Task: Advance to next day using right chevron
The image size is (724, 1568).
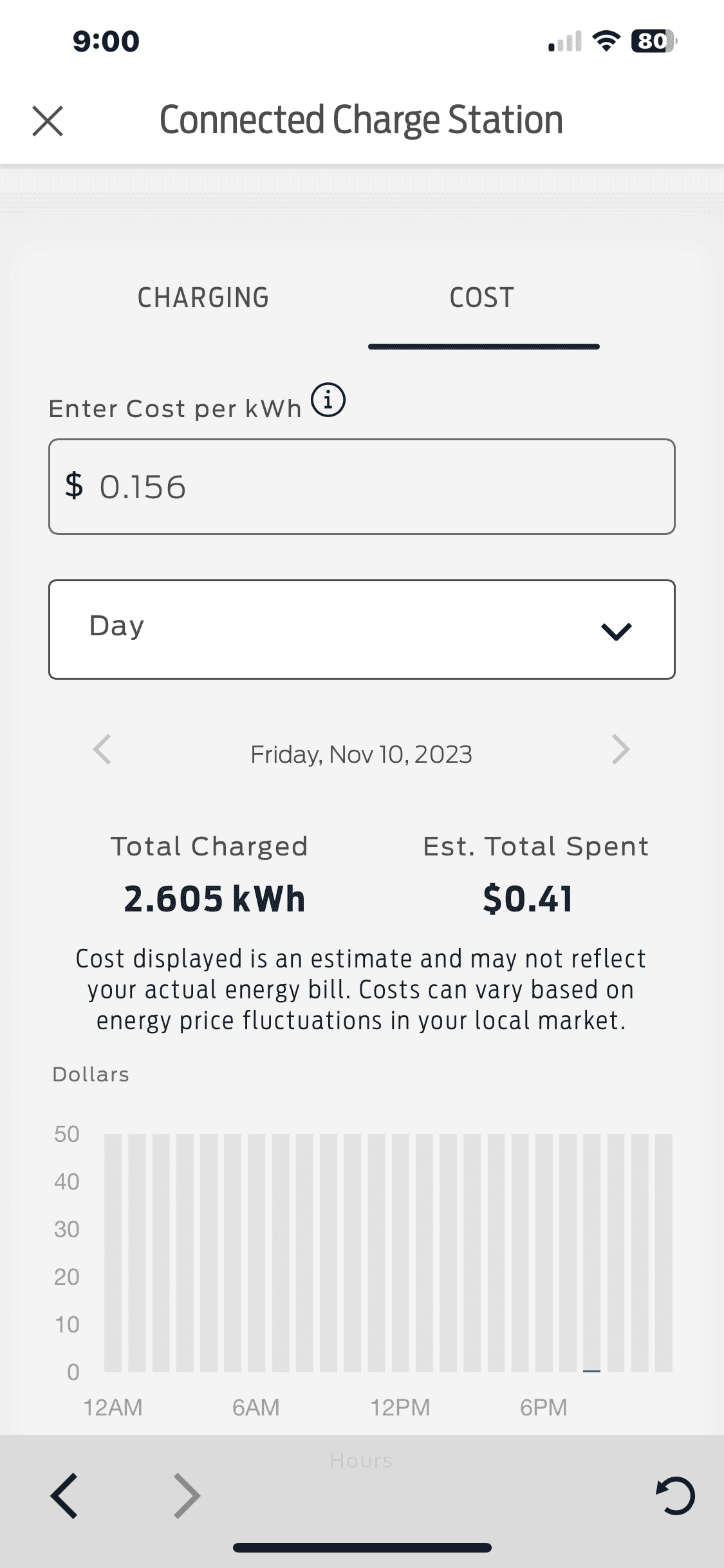Action: pyautogui.click(x=620, y=749)
